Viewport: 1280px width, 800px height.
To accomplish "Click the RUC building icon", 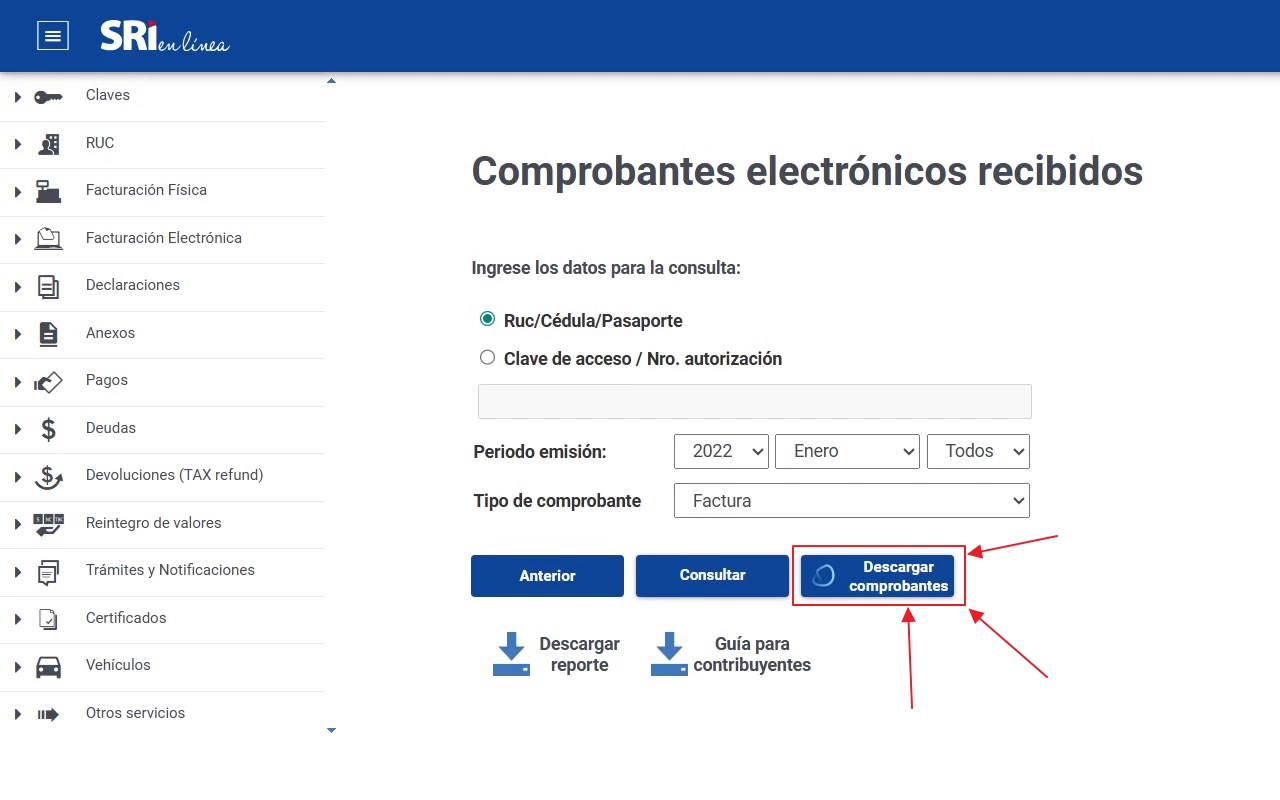I will coord(48,144).
